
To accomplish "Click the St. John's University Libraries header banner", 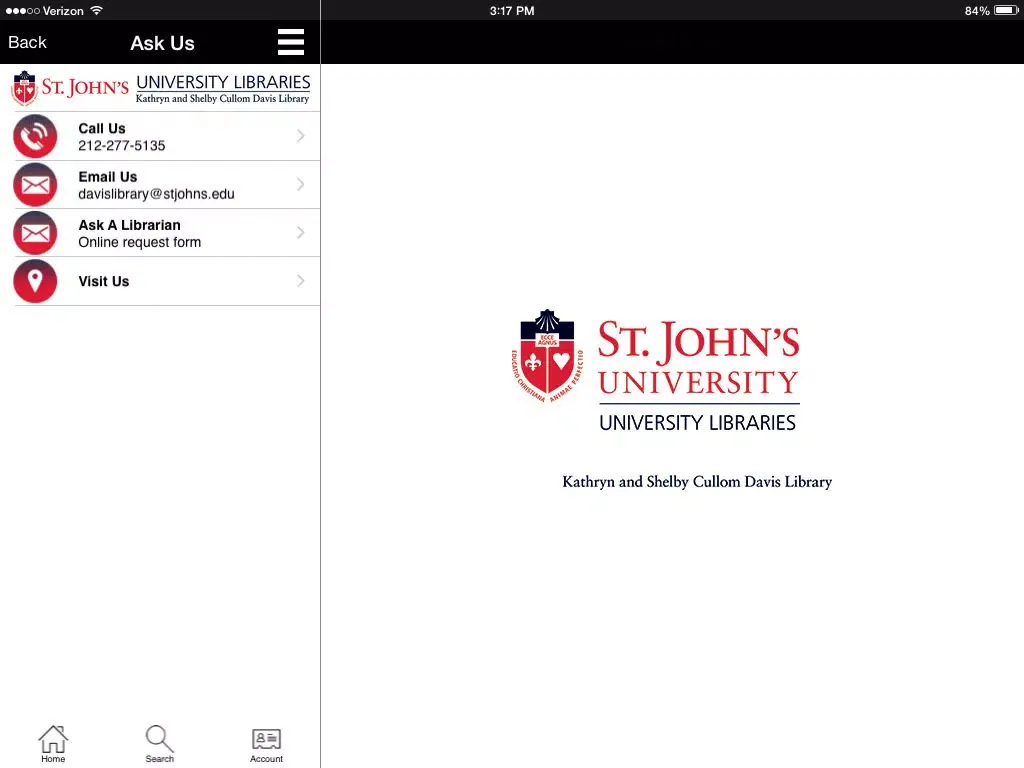I will [x=161, y=89].
